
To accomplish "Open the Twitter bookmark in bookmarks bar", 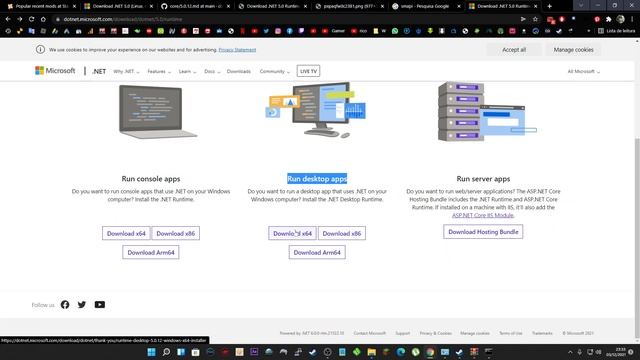I will click(266, 31).
